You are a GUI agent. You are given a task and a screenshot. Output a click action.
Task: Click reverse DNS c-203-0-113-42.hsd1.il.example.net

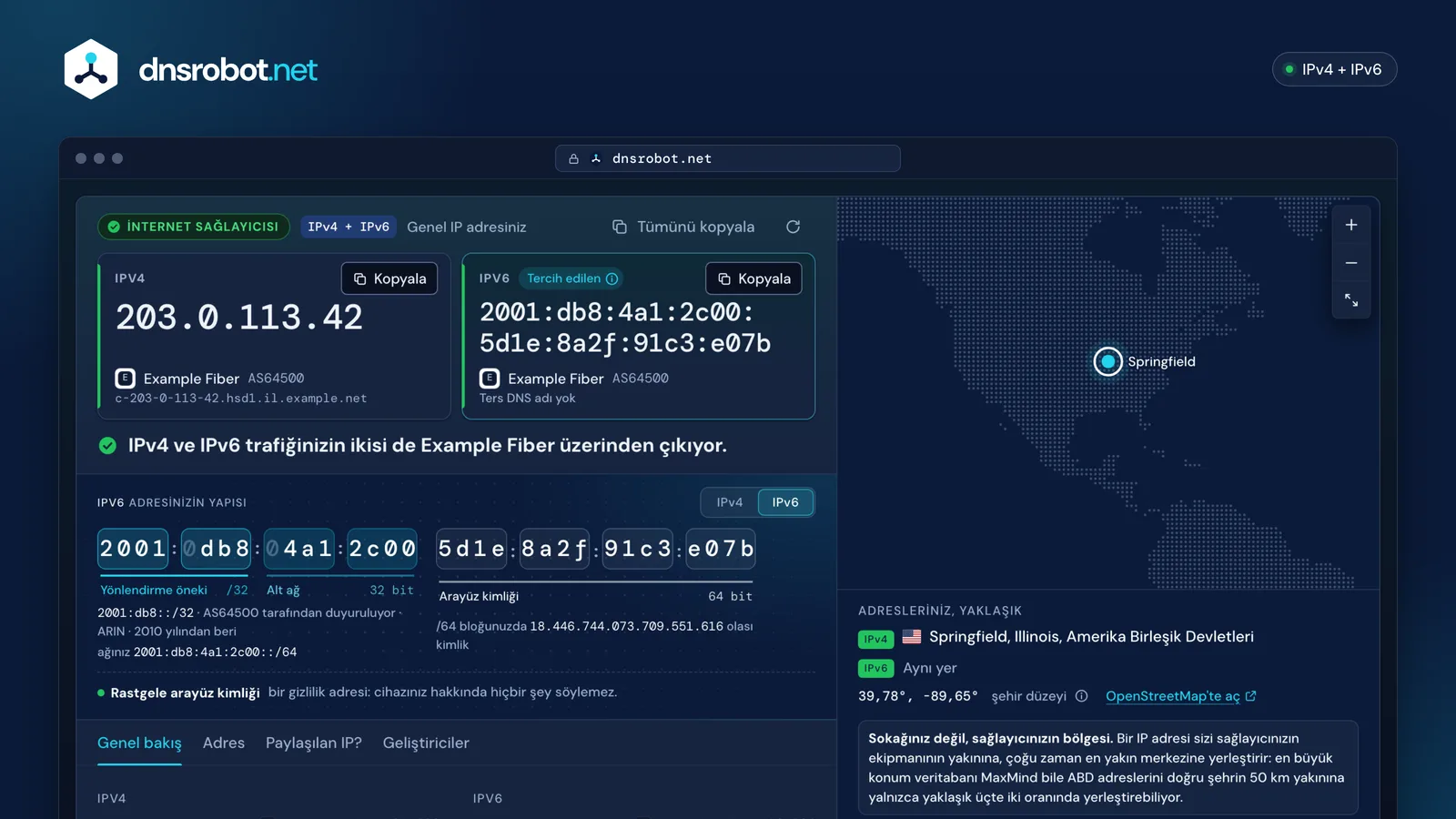(241, 399)
